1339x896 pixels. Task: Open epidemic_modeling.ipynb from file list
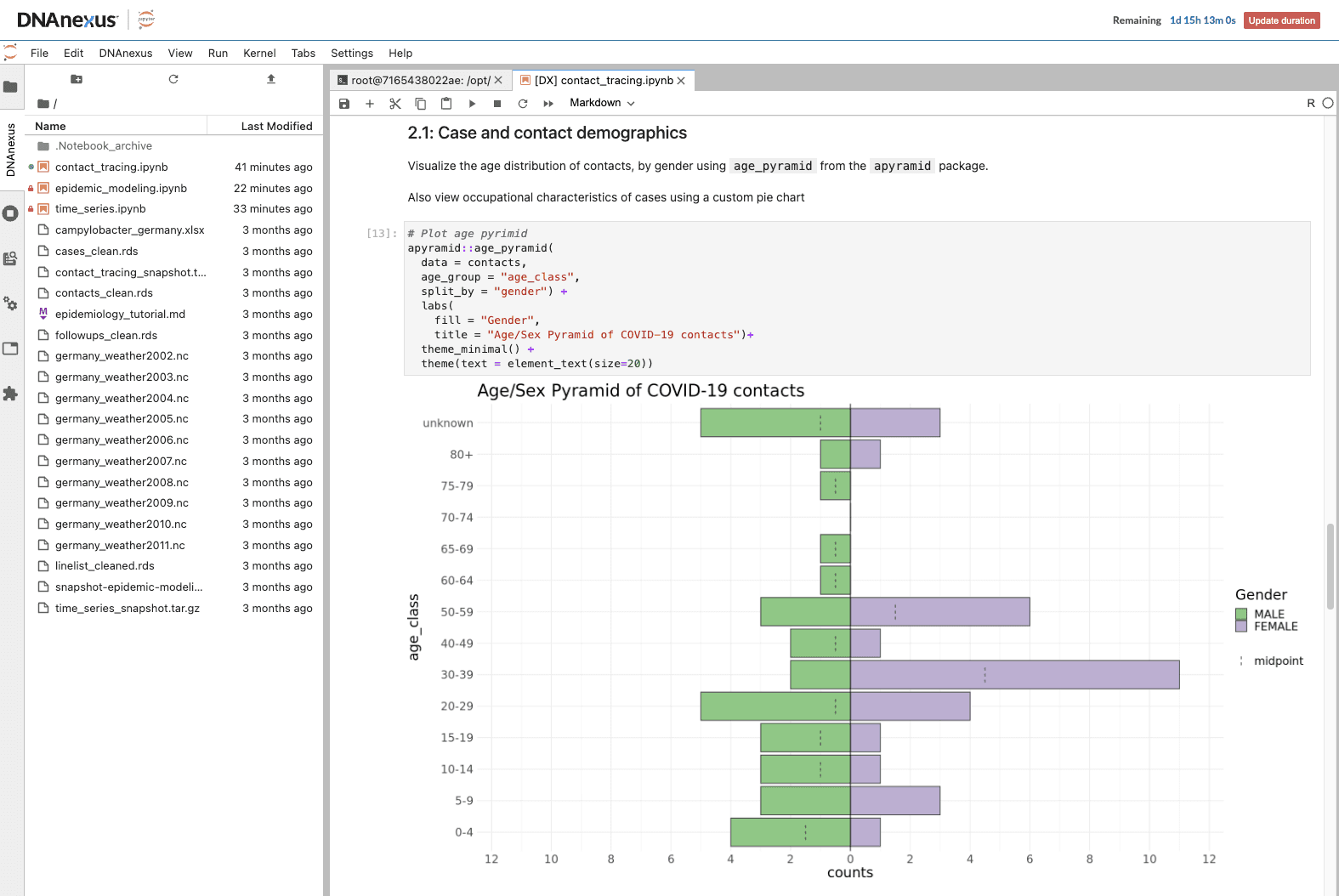click(x=121, y=188)
